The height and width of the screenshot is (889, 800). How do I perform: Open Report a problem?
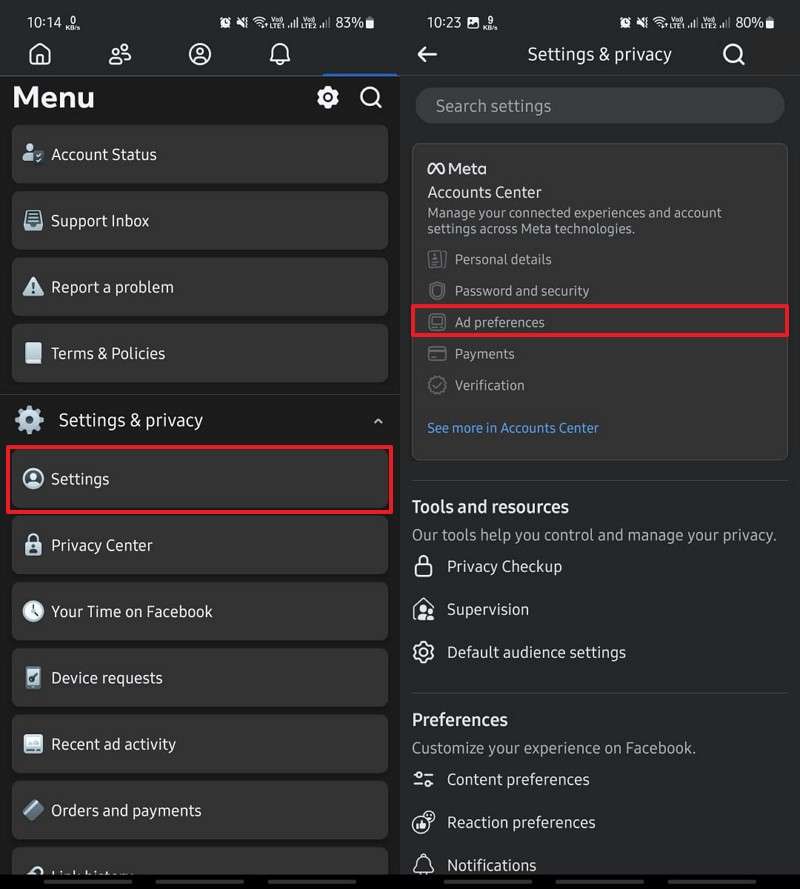[200, 287]
